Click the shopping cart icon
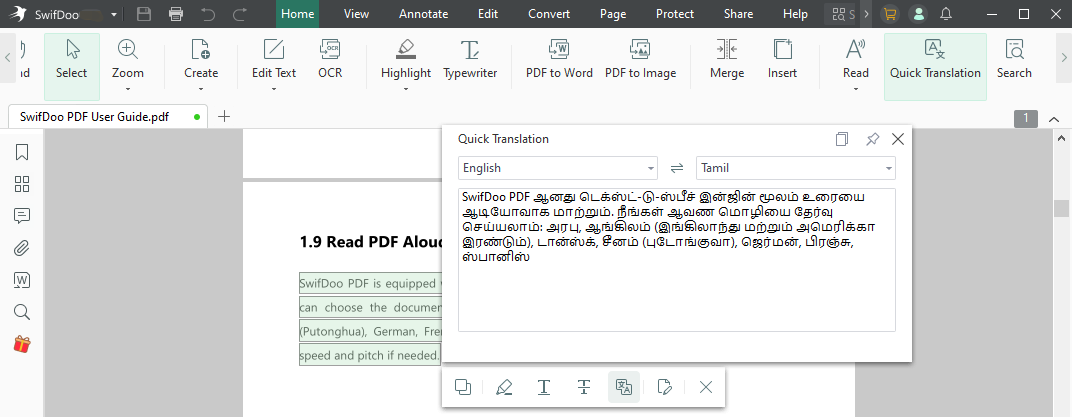Screen dimensions: 1072x417 tap(889, 14)
